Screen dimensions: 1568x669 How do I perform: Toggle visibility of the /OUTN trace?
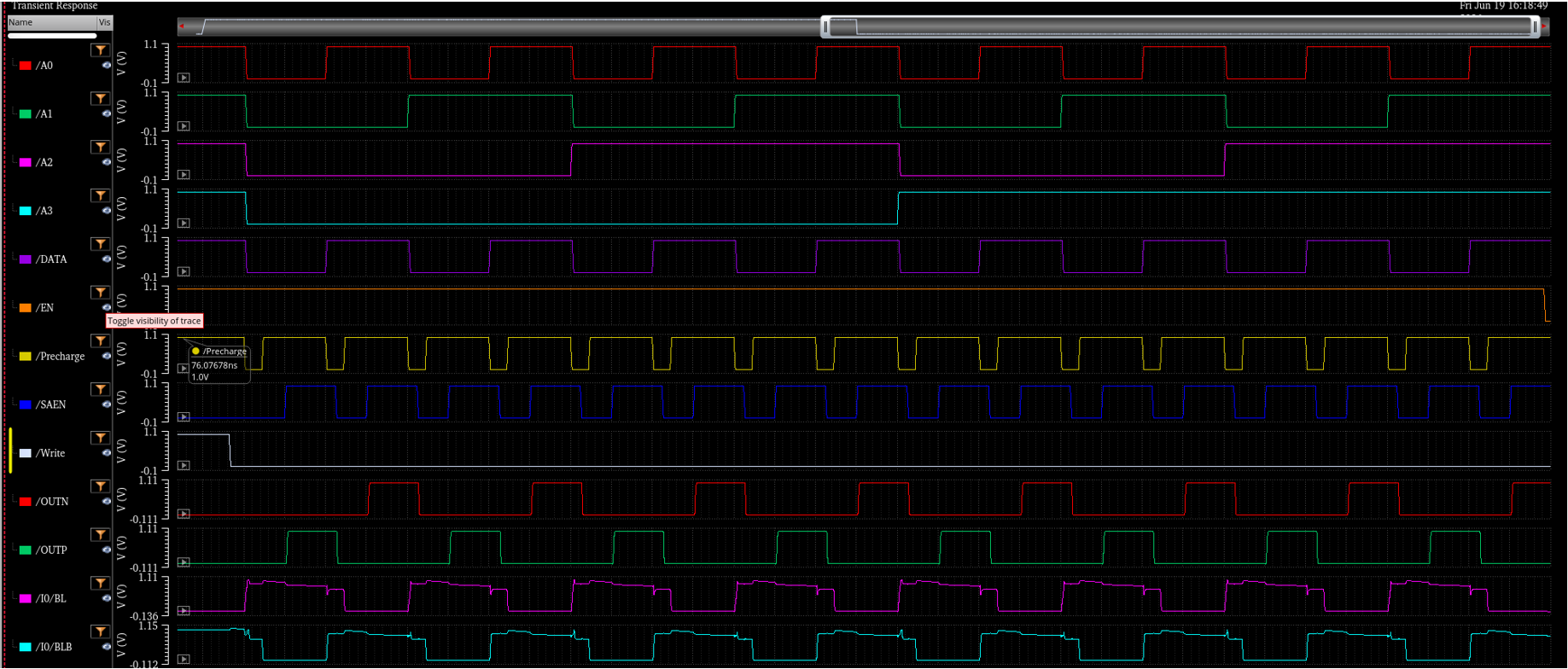tap(107, 502)
